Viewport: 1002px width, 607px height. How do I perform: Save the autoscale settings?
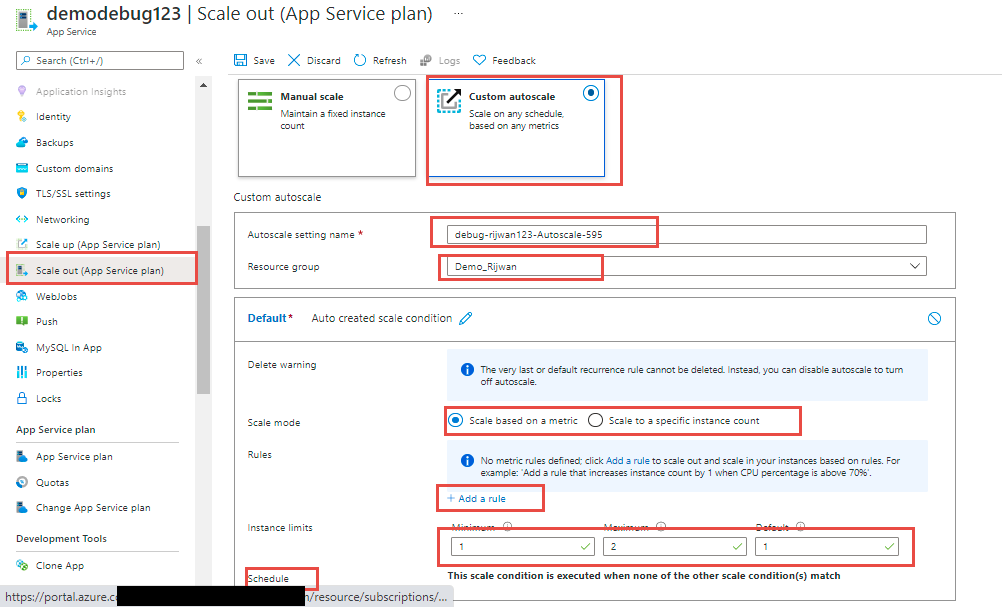pos(254,60)
